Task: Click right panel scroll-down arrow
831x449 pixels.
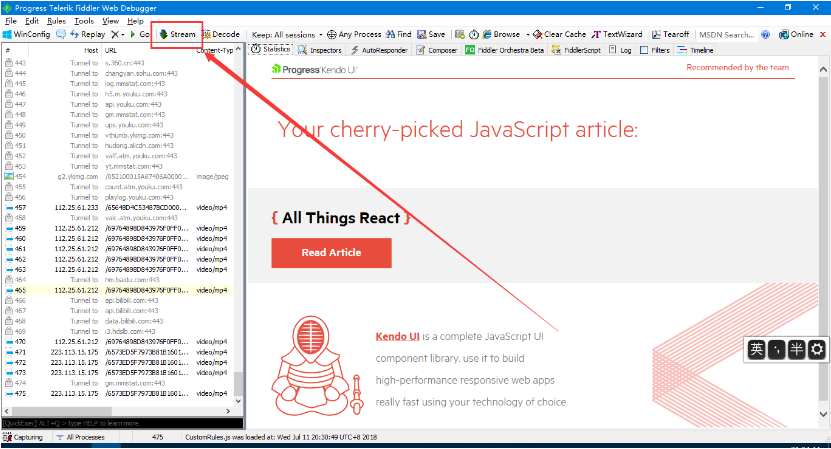Action: (x=823, y=414)
